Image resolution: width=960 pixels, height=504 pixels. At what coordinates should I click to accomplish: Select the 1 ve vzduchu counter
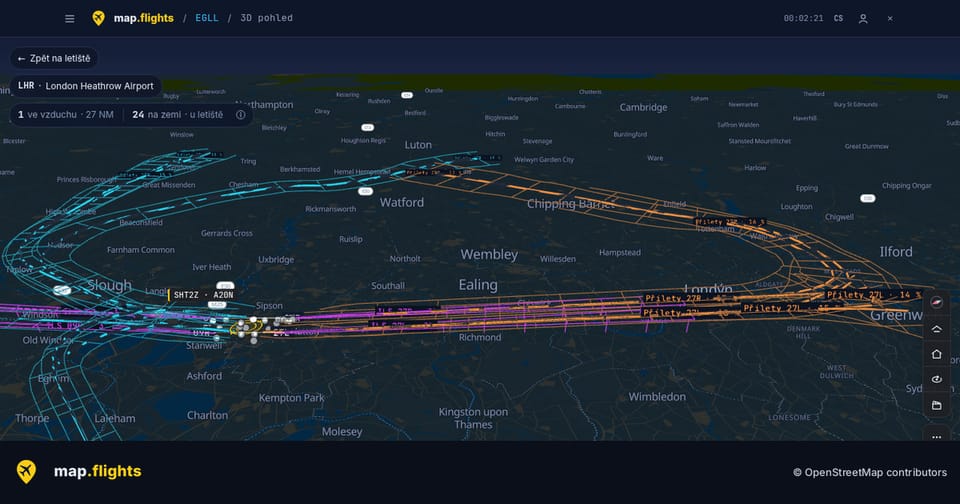coord(66,115)
